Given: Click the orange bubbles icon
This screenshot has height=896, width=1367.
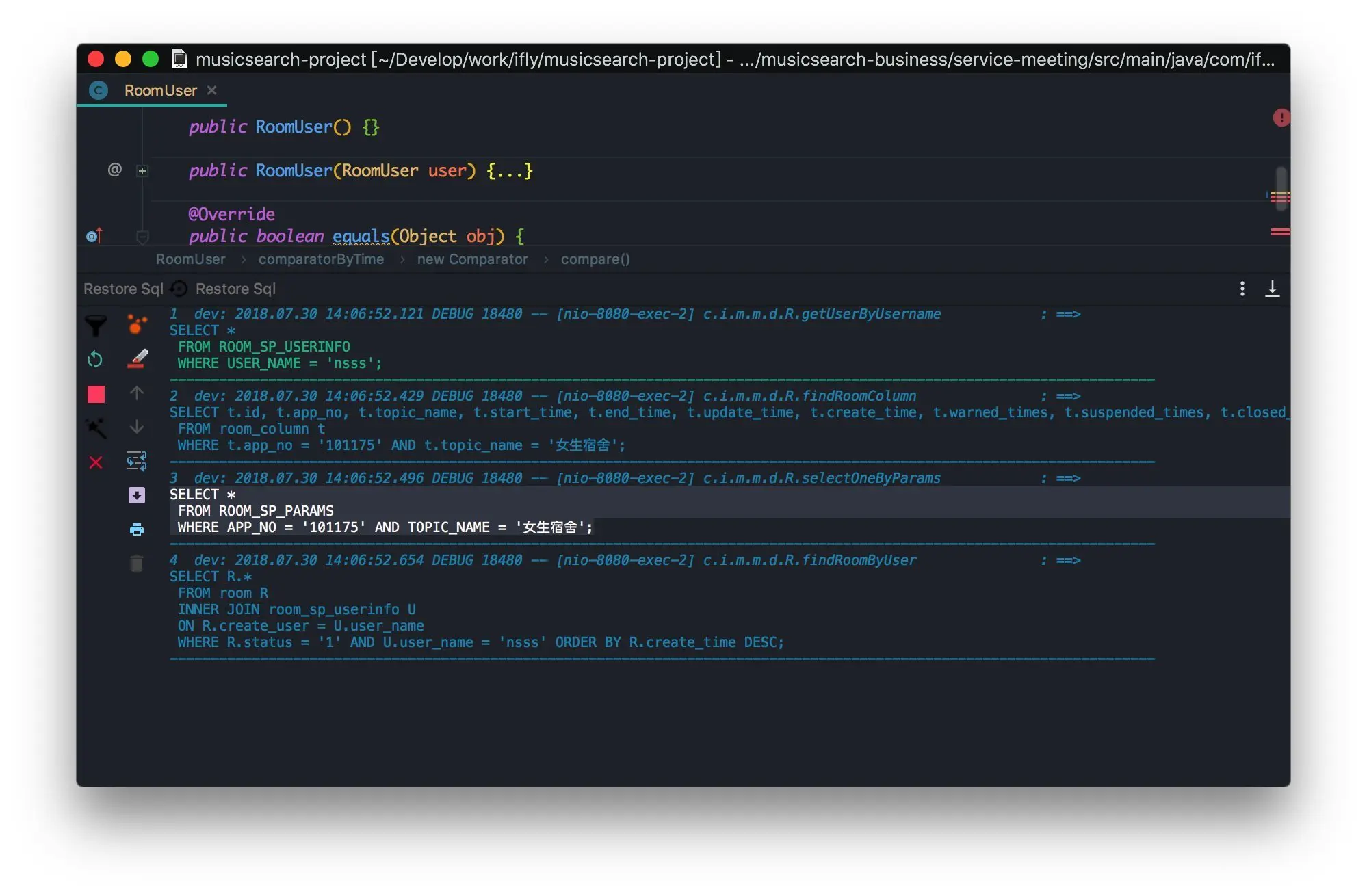Looking at the screenshot, I should click(x=137, y=324).
